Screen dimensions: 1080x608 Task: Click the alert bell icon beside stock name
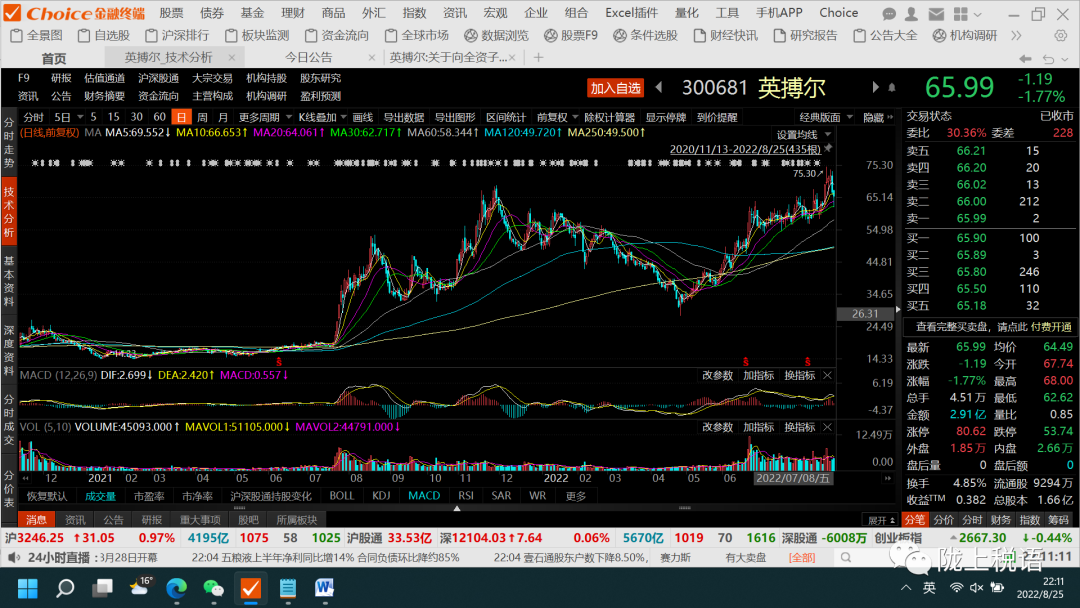pos(892,87)
